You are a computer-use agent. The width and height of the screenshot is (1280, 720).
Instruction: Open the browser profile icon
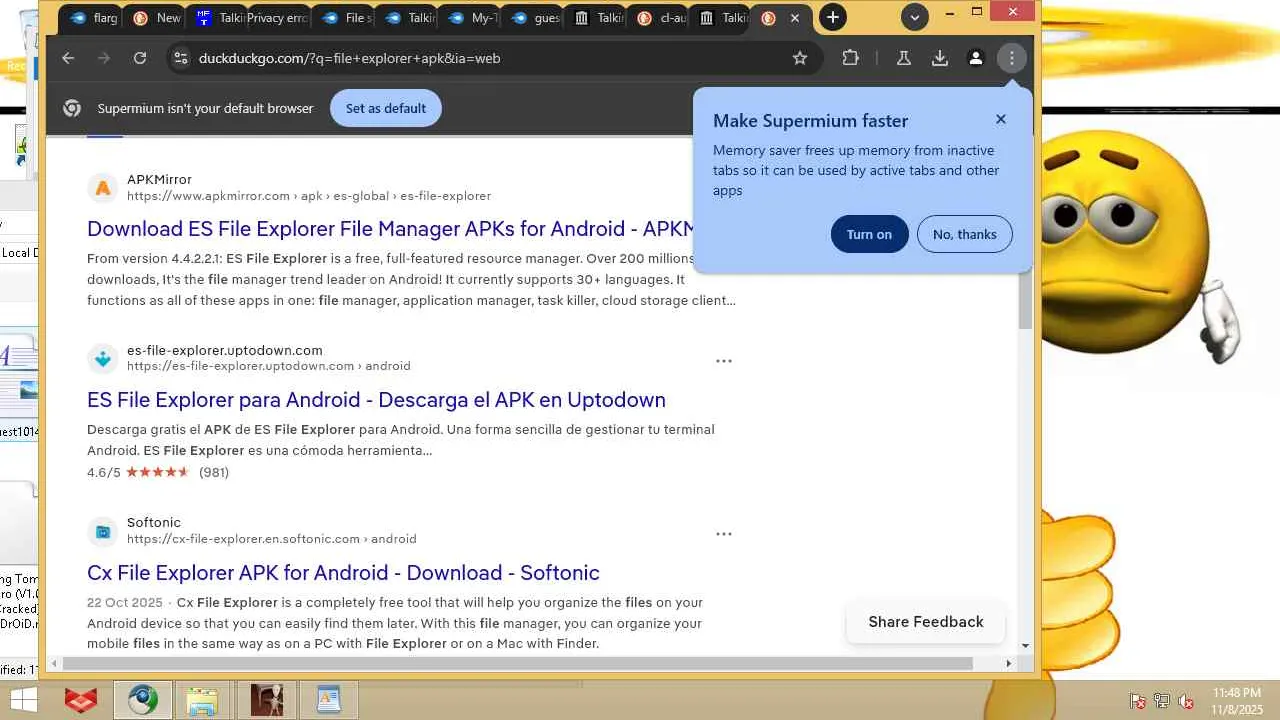pos(976,58)
